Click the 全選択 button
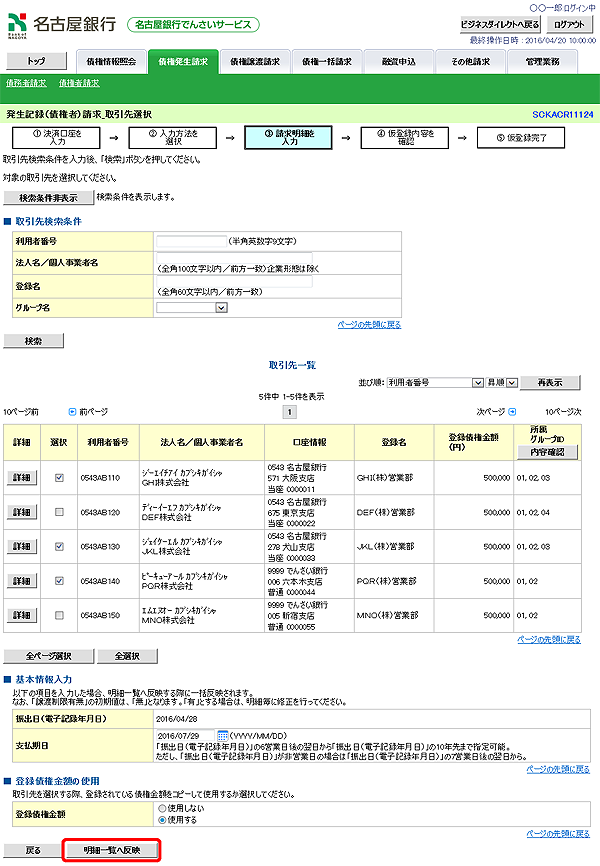This screenshot has height=866, width=600. pos(128,656)
